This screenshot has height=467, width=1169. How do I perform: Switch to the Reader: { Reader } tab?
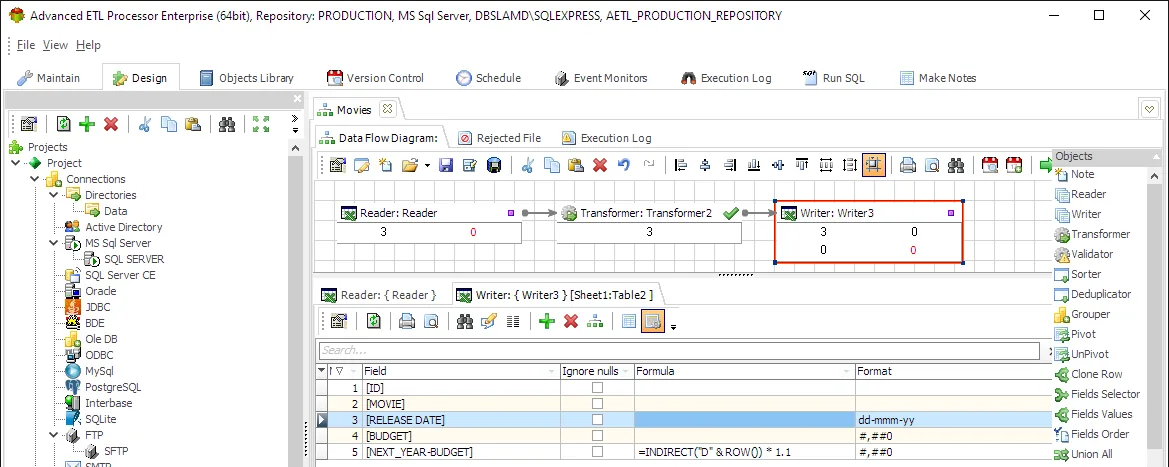[379, 295]
